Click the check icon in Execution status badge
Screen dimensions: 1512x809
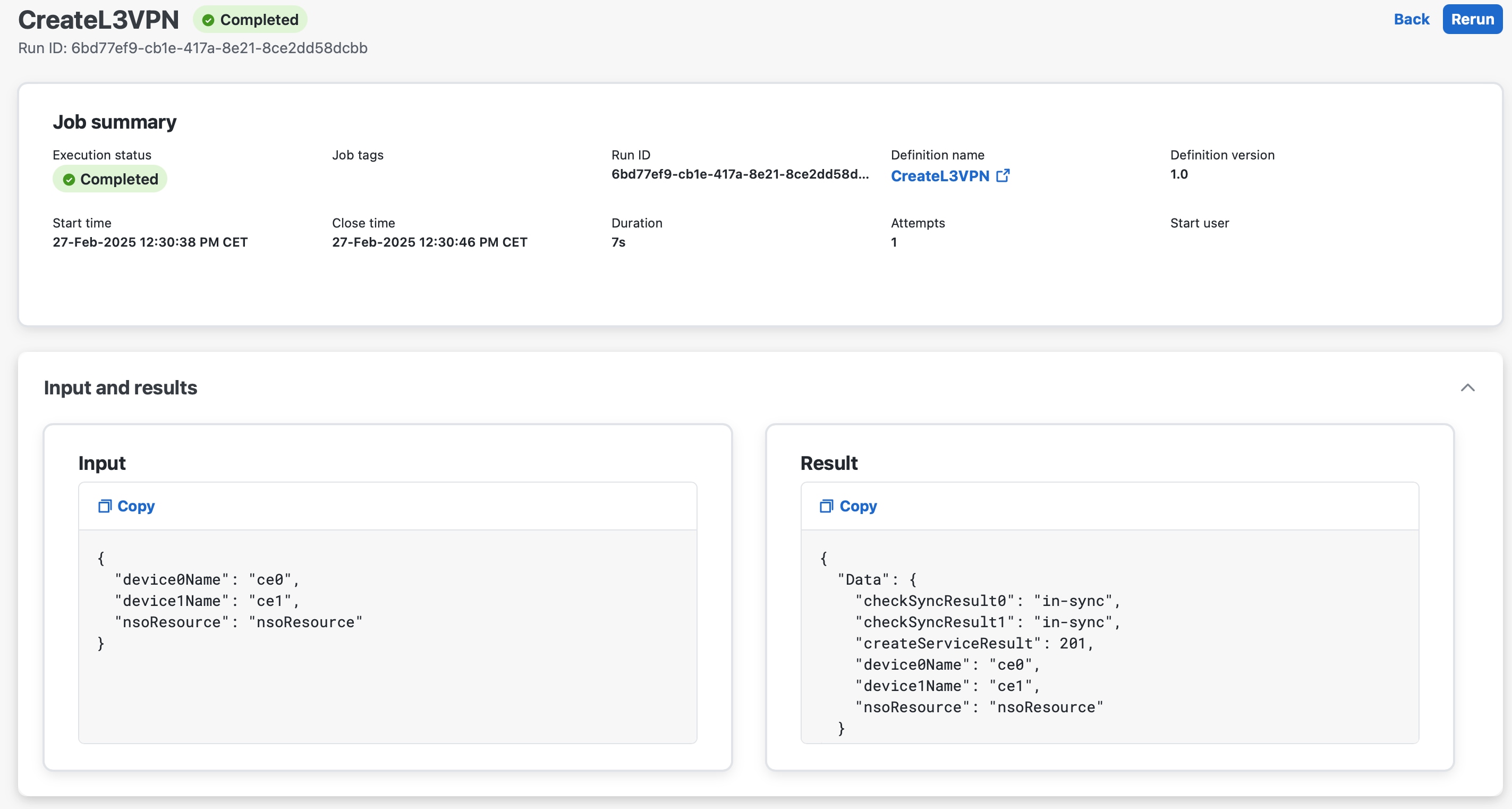(69, 180)
